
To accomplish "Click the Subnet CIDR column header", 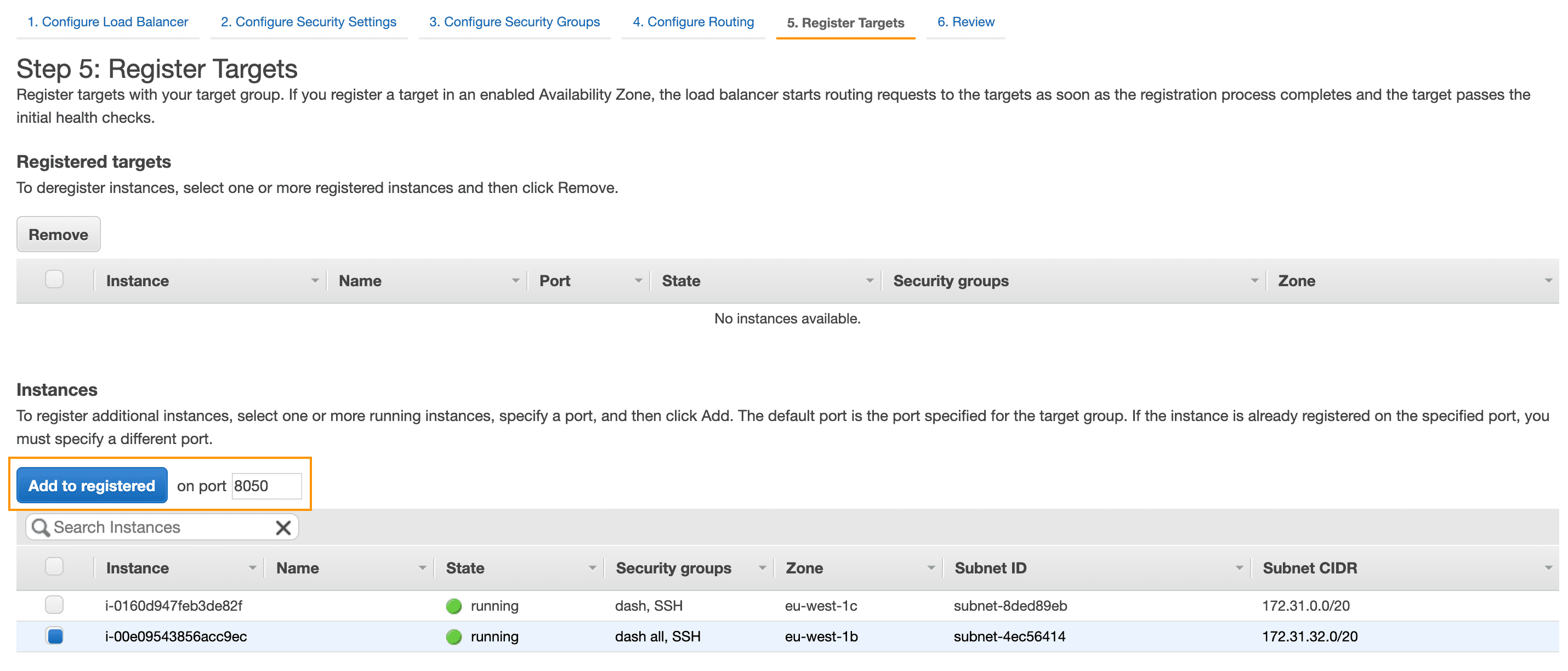I will pos(1309,568).
